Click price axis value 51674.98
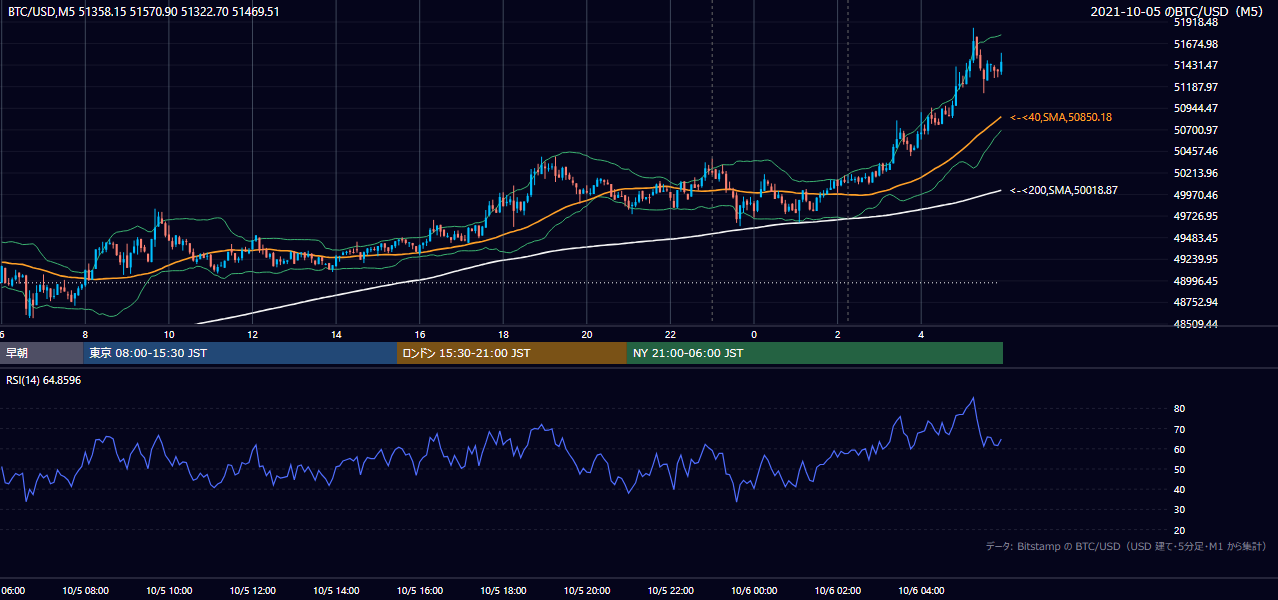 (x=1196, y=44)
